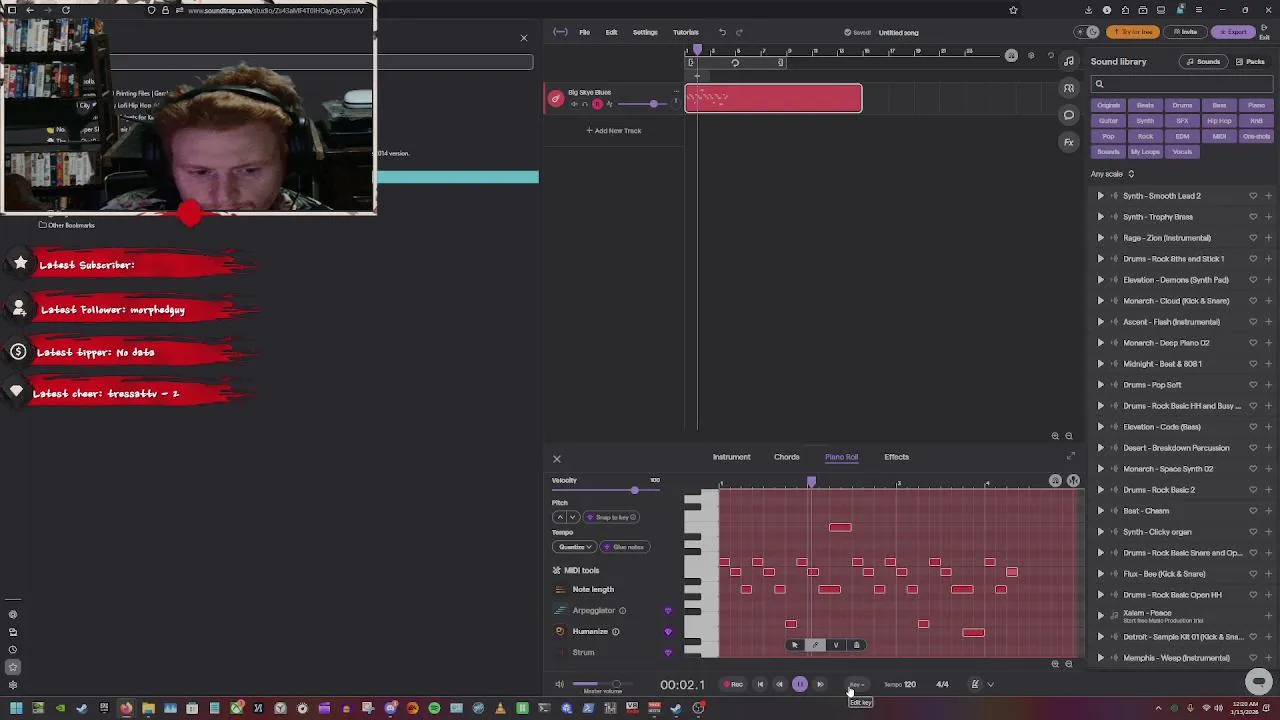Screen dimensions: 1280x720
Task: Open the comments chat bubble icon
Action: tap(1069, 115)
